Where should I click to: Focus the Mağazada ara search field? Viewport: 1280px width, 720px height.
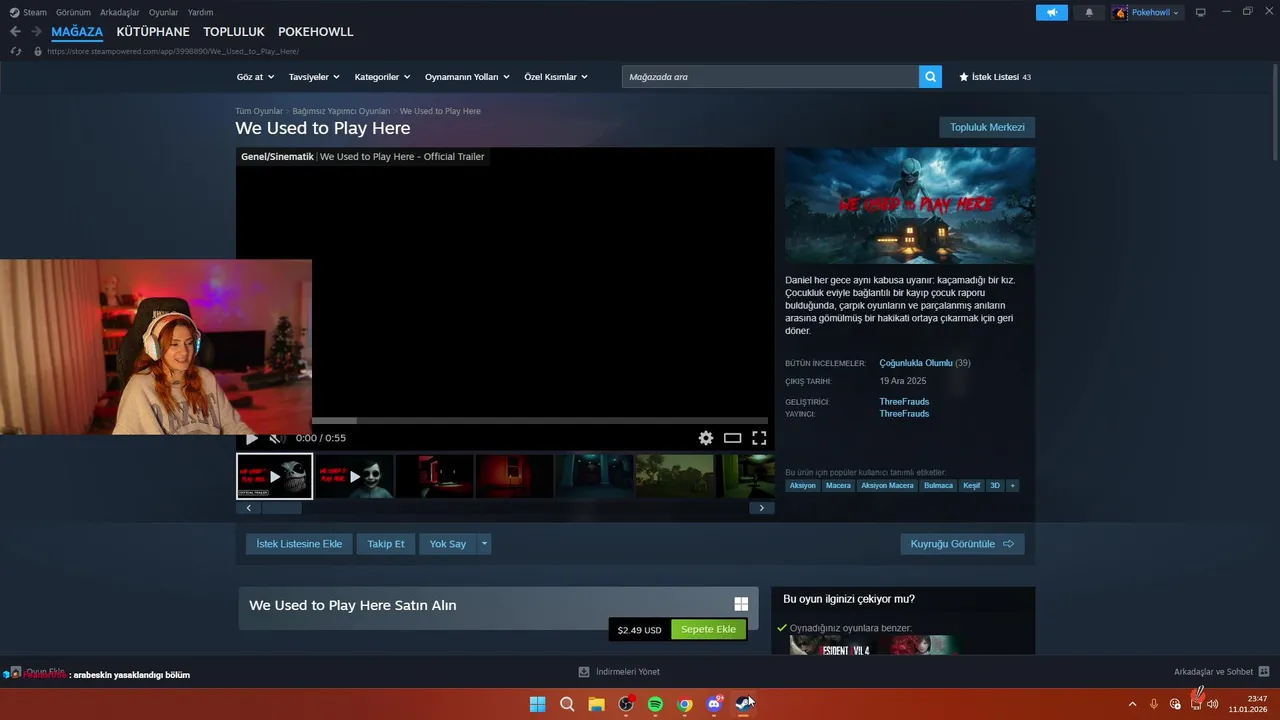point(770,77)
